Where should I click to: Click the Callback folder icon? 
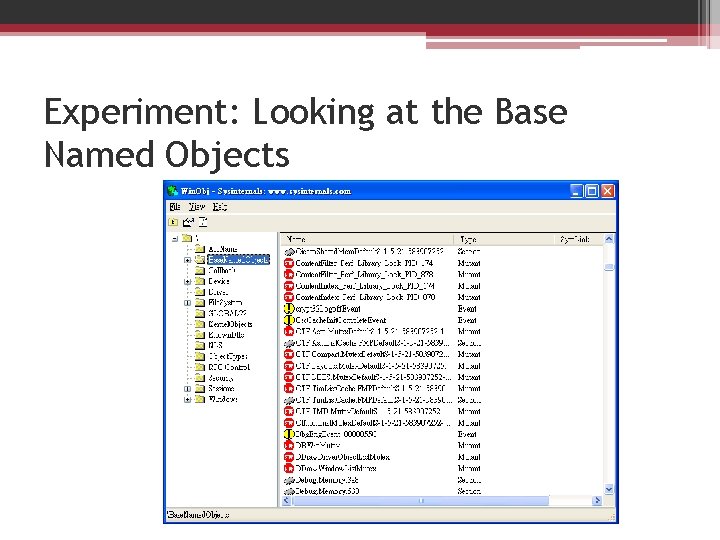[200, 270]
